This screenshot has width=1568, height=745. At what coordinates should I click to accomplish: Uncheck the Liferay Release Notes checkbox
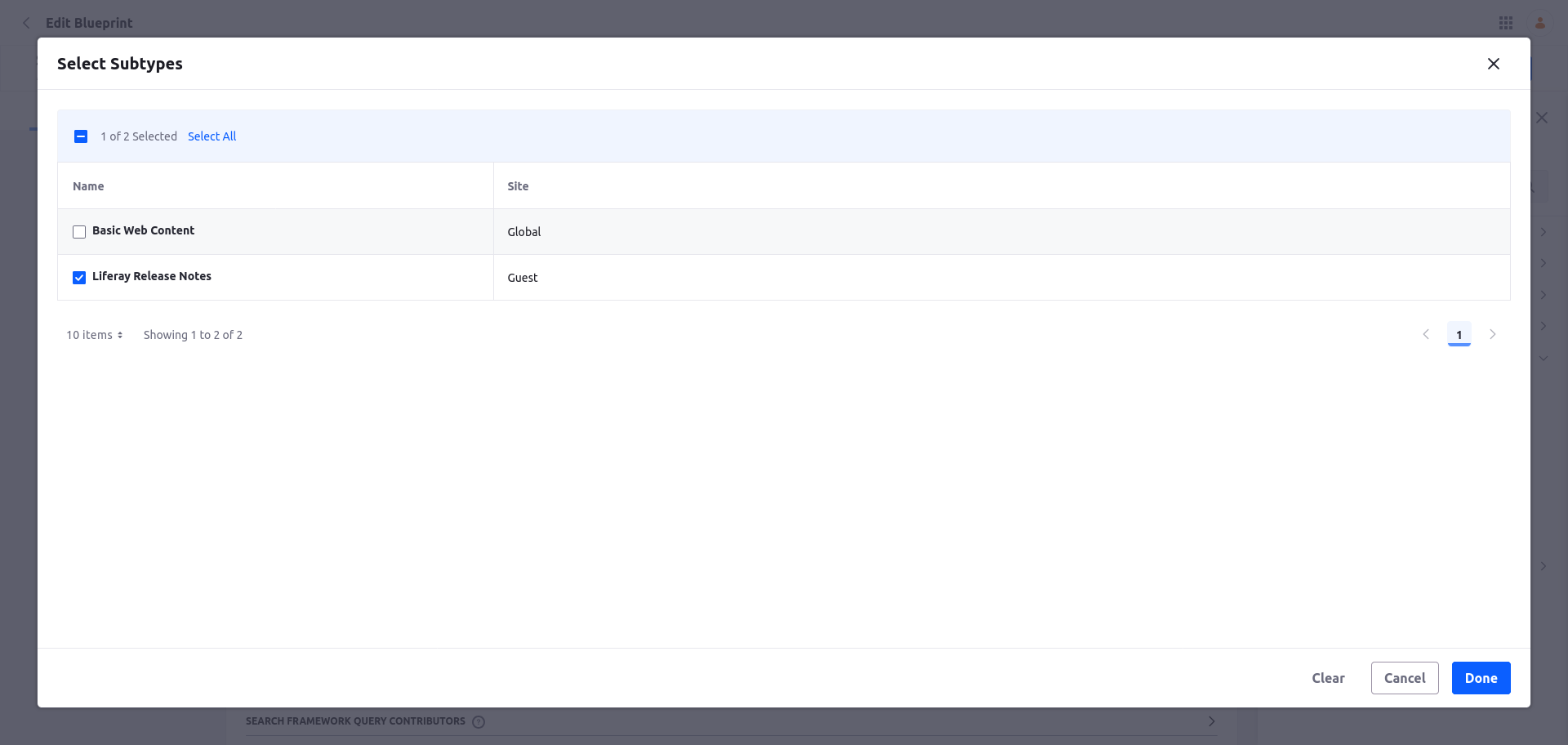click(x=79, y=278)
